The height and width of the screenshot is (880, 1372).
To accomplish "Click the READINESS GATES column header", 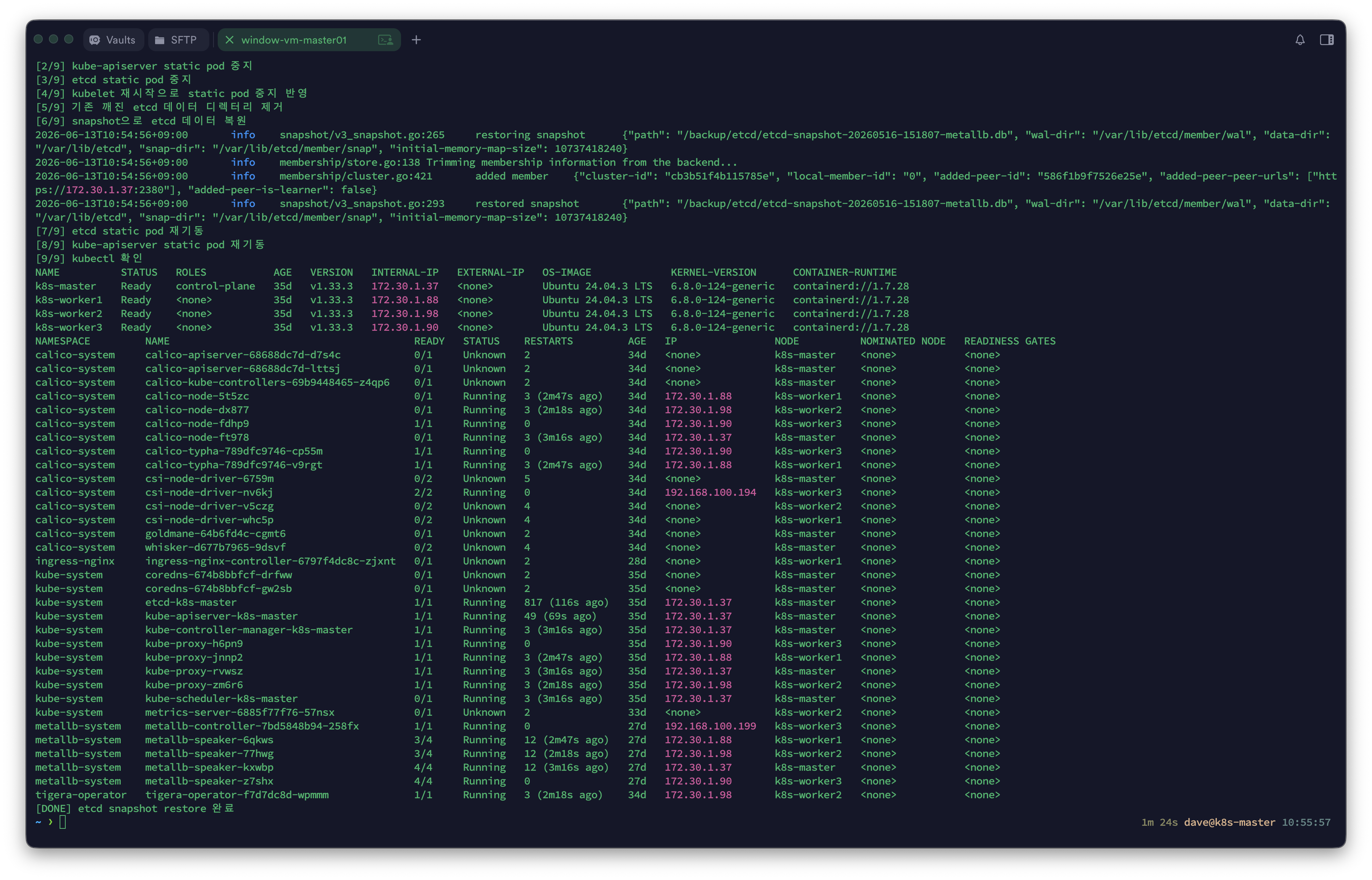I will pos(1009,341).
